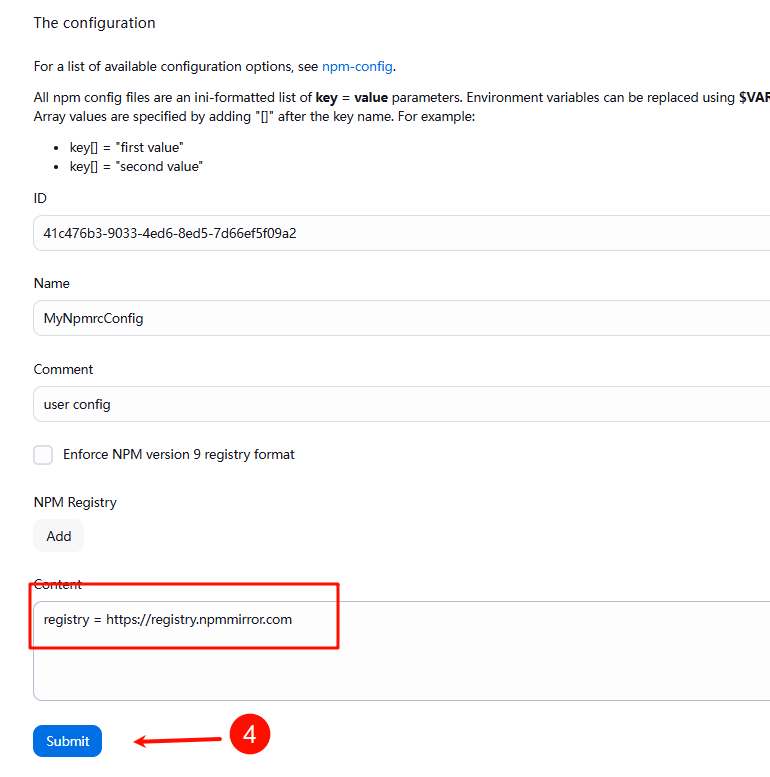The width and height of the screenshot is (770, 777).
Task: Submit the npmrc configuration
Action: coord(67,741)
